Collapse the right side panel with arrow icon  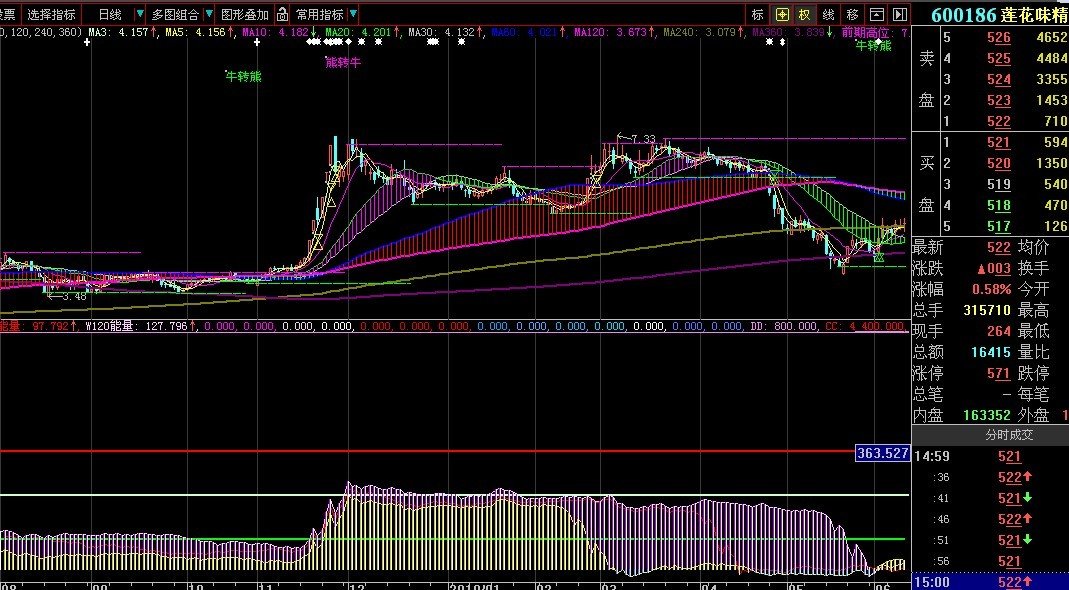[x=899, y=14]
